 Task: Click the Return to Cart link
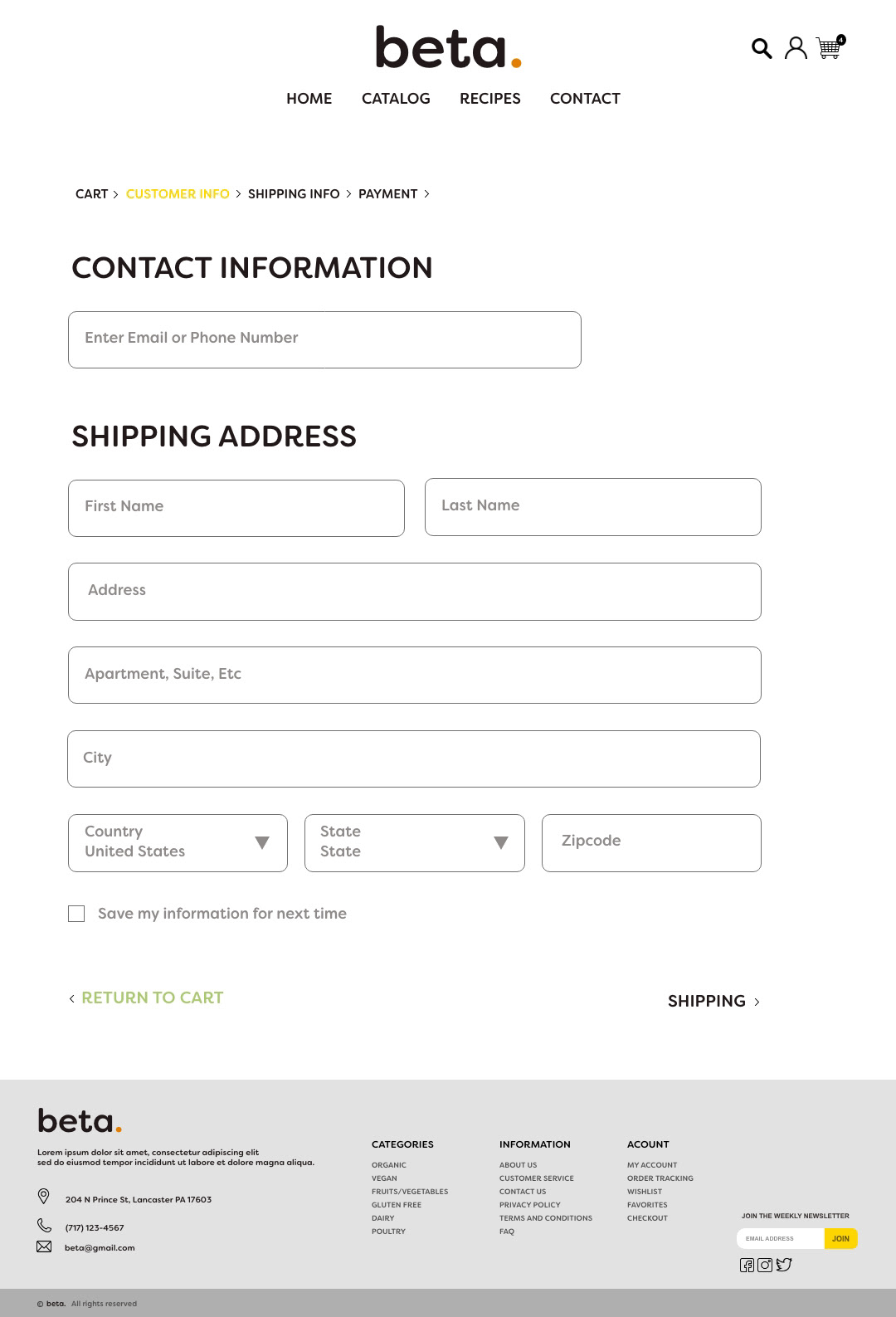pos(152,998)
